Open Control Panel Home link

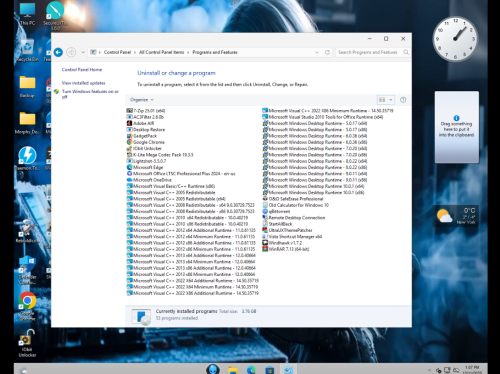coord(82,70)
